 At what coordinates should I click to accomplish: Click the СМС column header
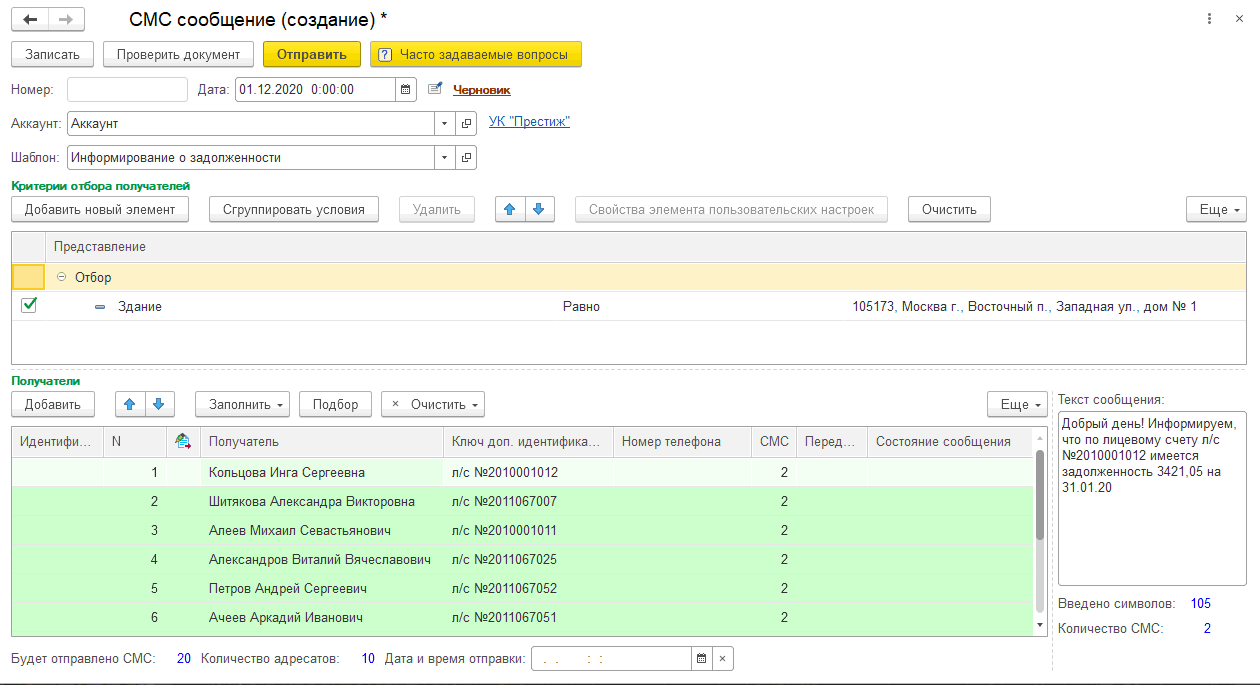click(x=774, y=441)
